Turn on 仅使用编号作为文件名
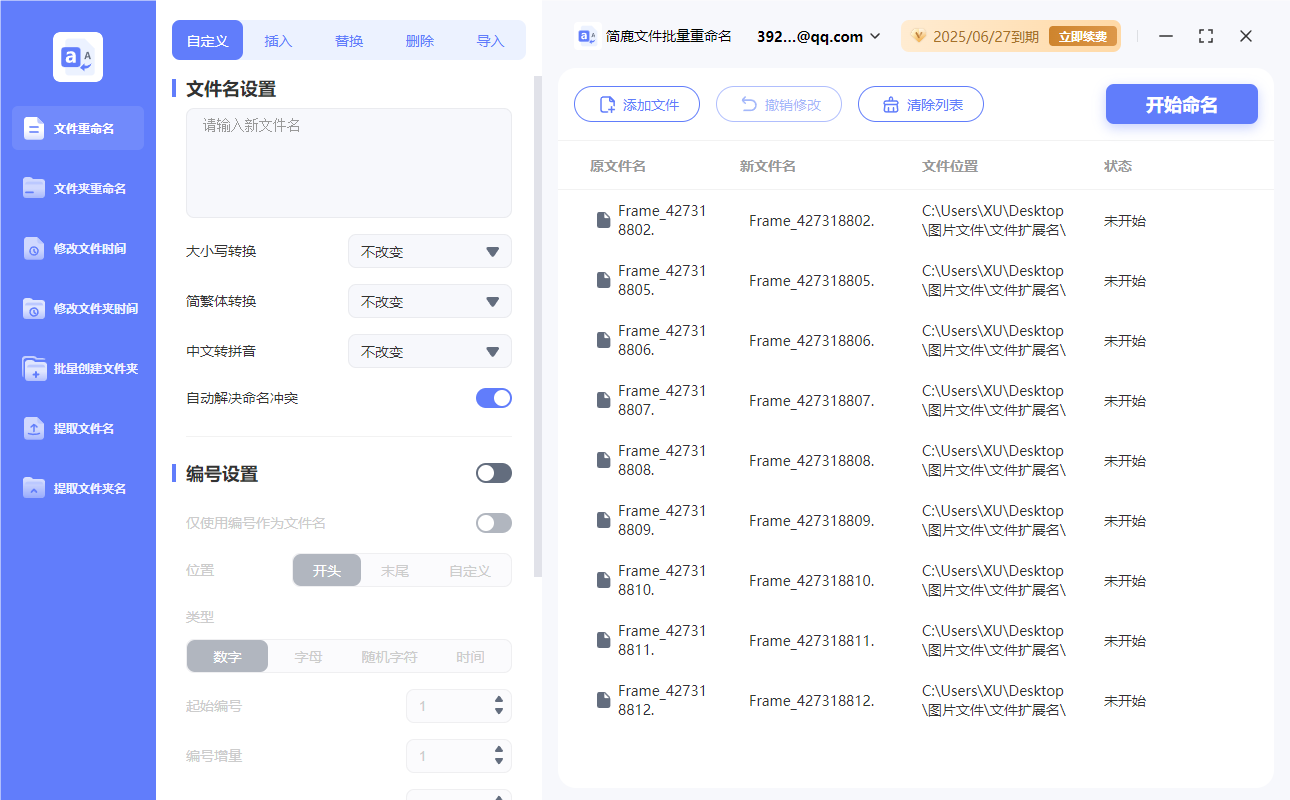The width and height of the screenshot is (1290, 800). click(493, 522)
